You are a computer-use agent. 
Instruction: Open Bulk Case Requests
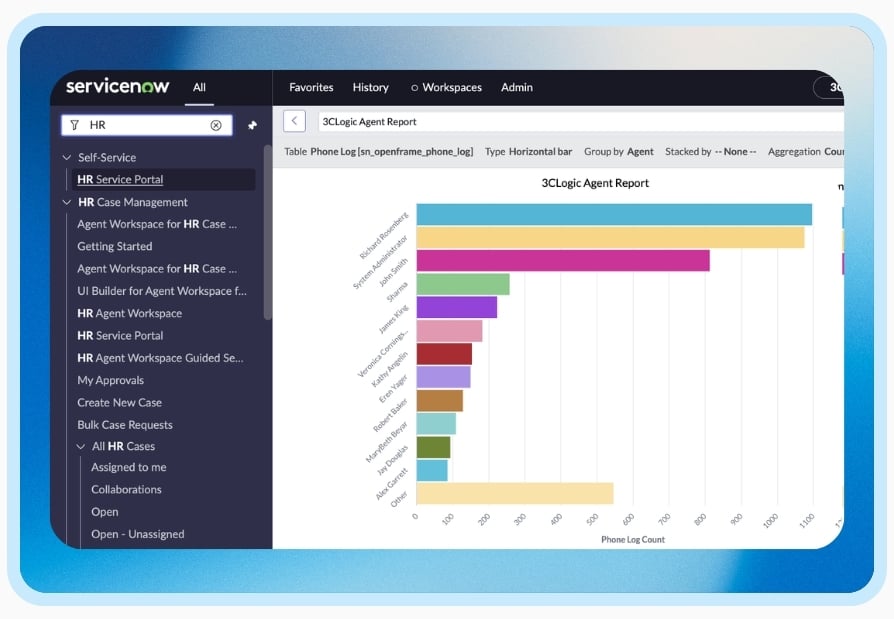coord(128,424)
